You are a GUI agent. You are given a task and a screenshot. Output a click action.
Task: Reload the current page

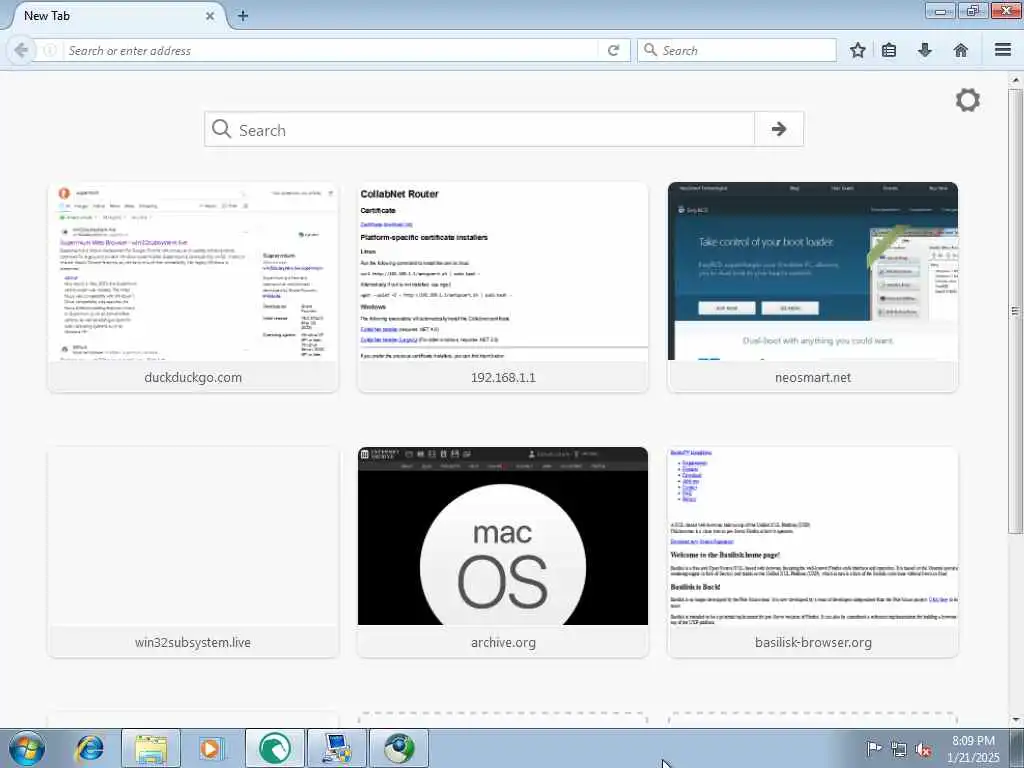(613, 50)
